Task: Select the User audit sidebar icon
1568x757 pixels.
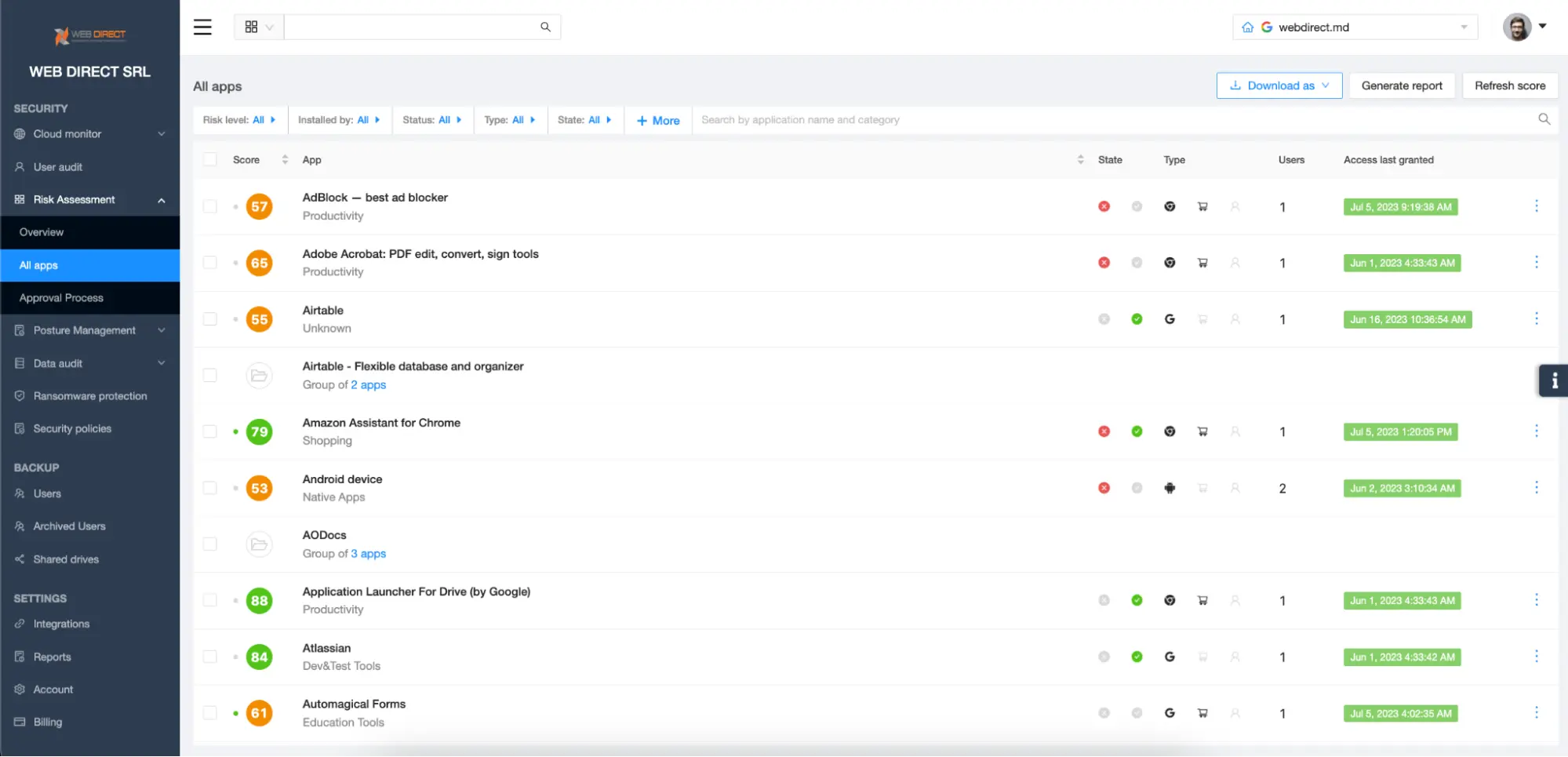Action: click(19, 166)
